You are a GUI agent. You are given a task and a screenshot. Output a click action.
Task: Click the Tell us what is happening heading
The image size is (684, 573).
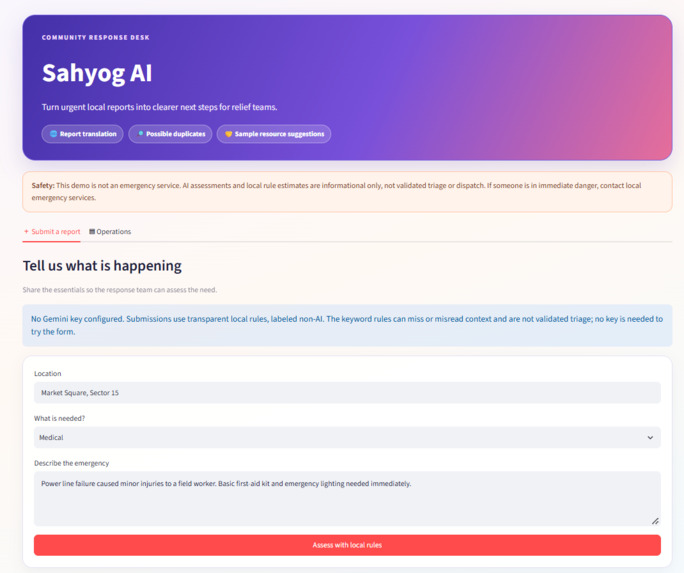[102, 266]
